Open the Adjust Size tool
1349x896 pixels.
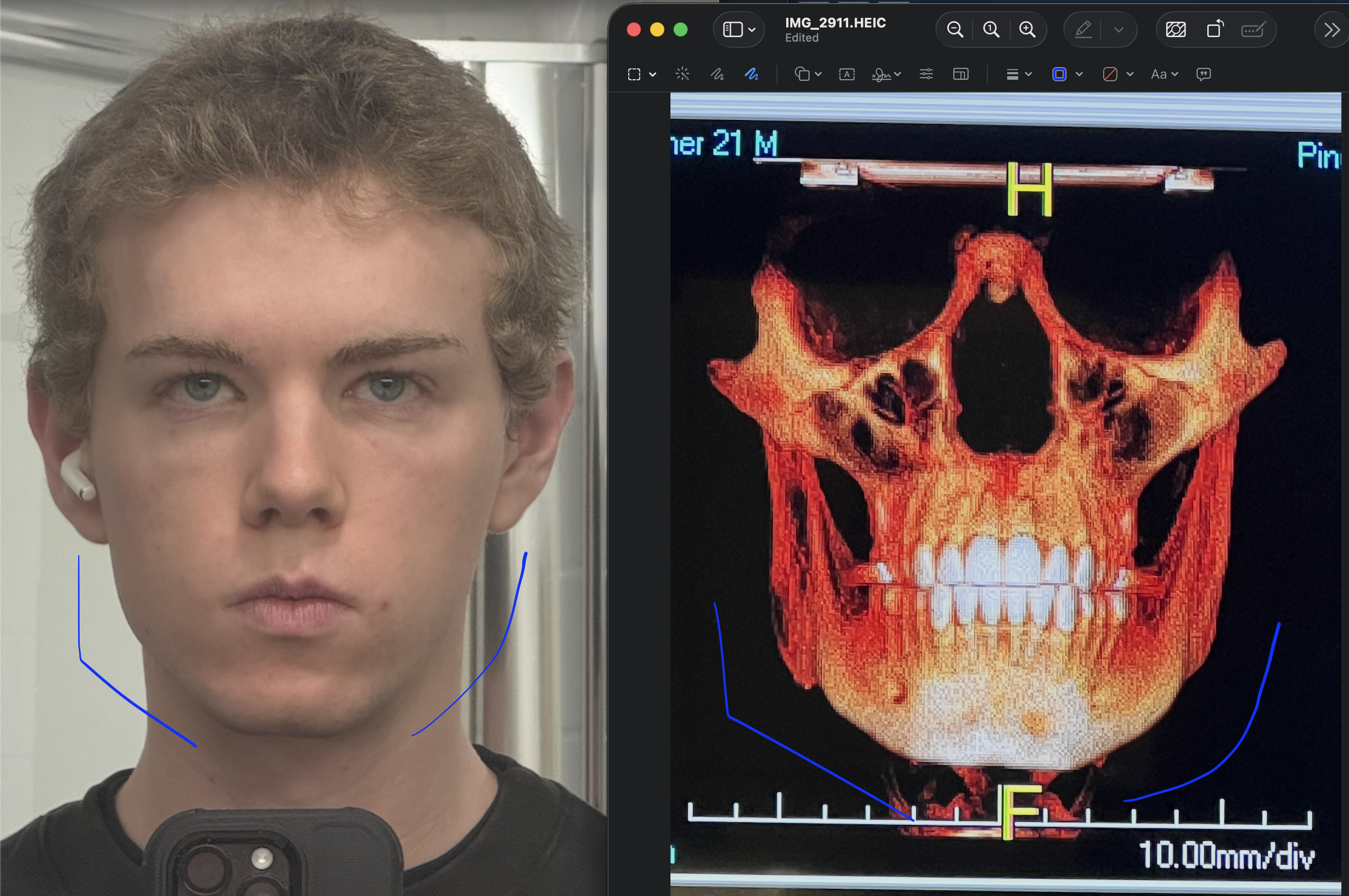(x=961, y=74)
